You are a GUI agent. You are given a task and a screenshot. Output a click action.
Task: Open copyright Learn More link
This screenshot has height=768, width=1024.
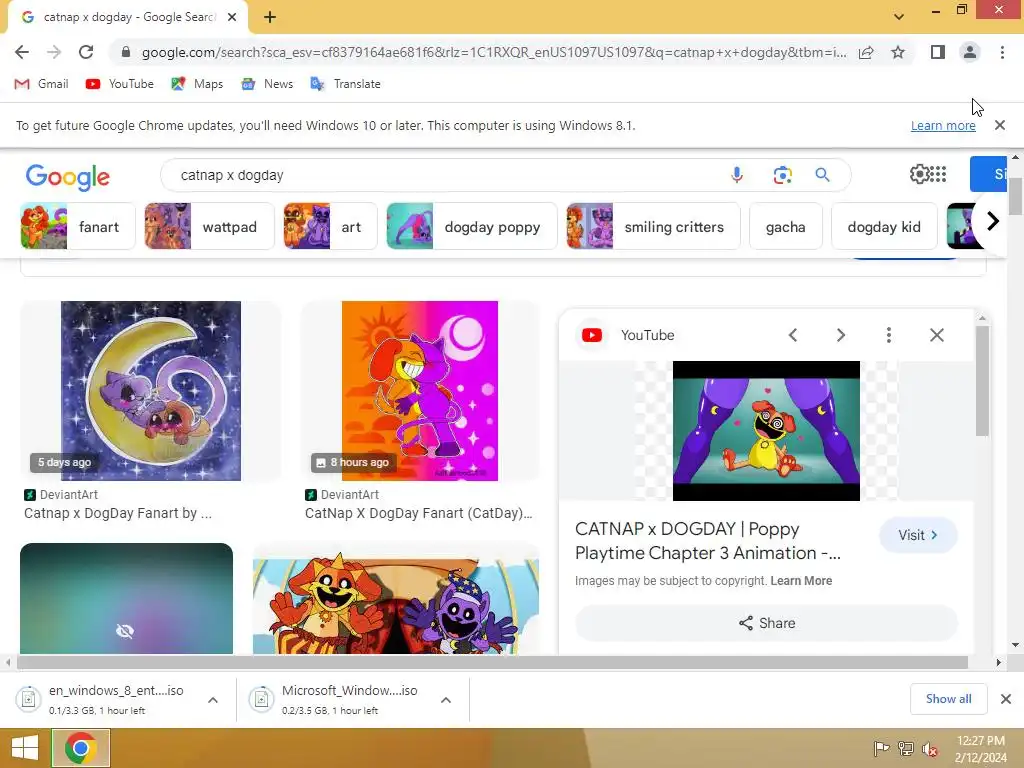click(x=801, y=581)
